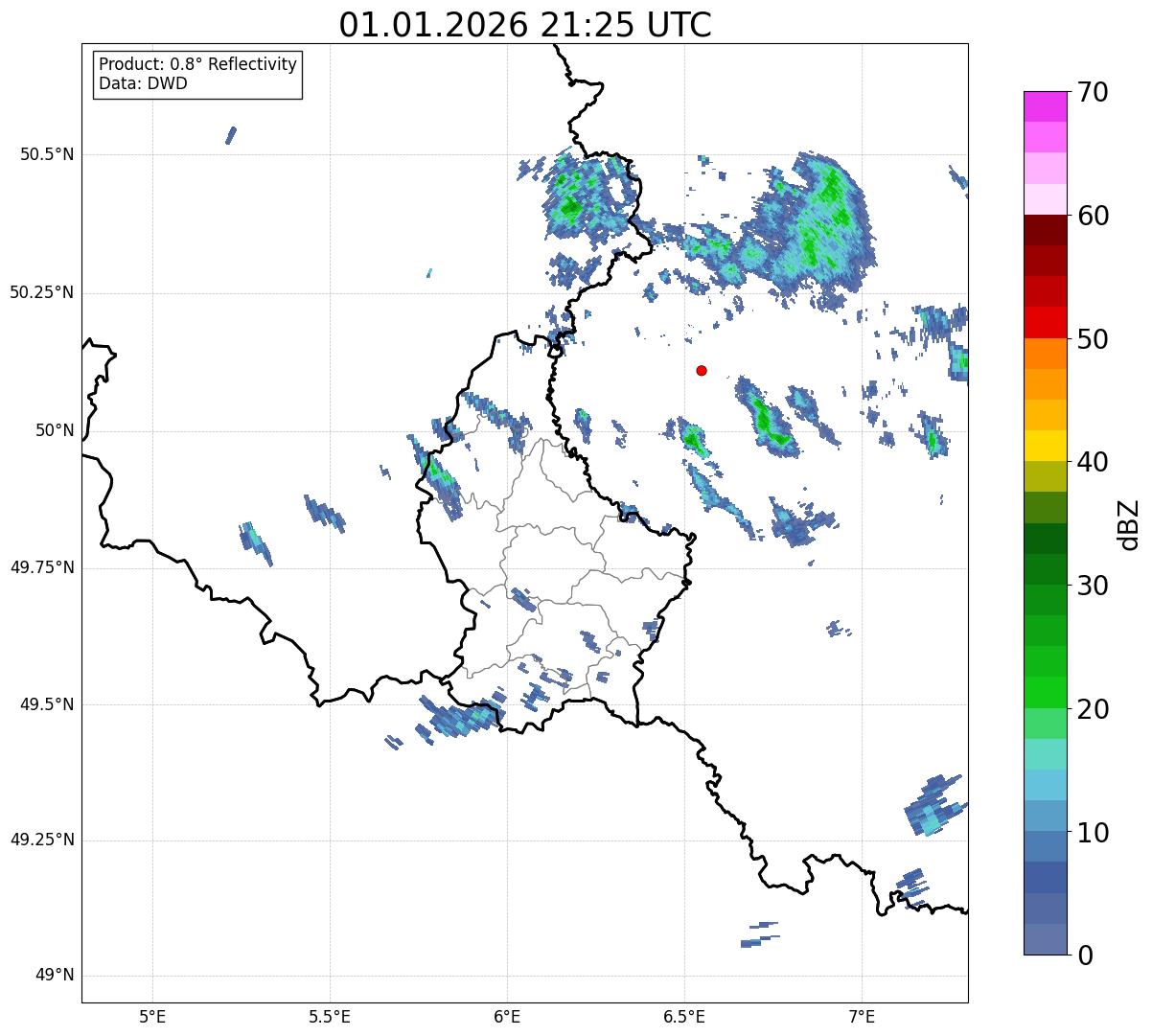1152x1036 pixels.
Task: Click the "Data: DWD" label
Action: (143, 83)
